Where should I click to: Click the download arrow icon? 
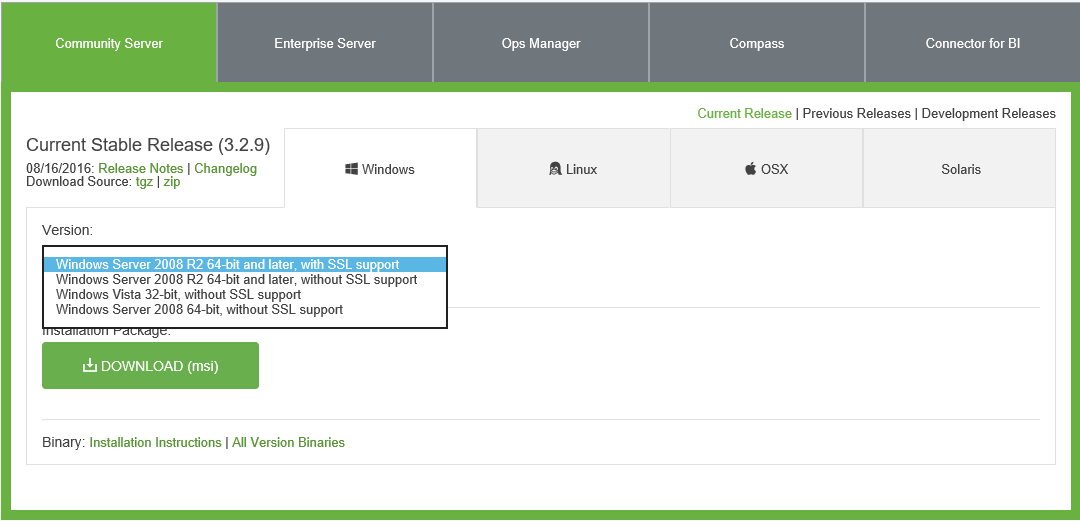point(90,366)
